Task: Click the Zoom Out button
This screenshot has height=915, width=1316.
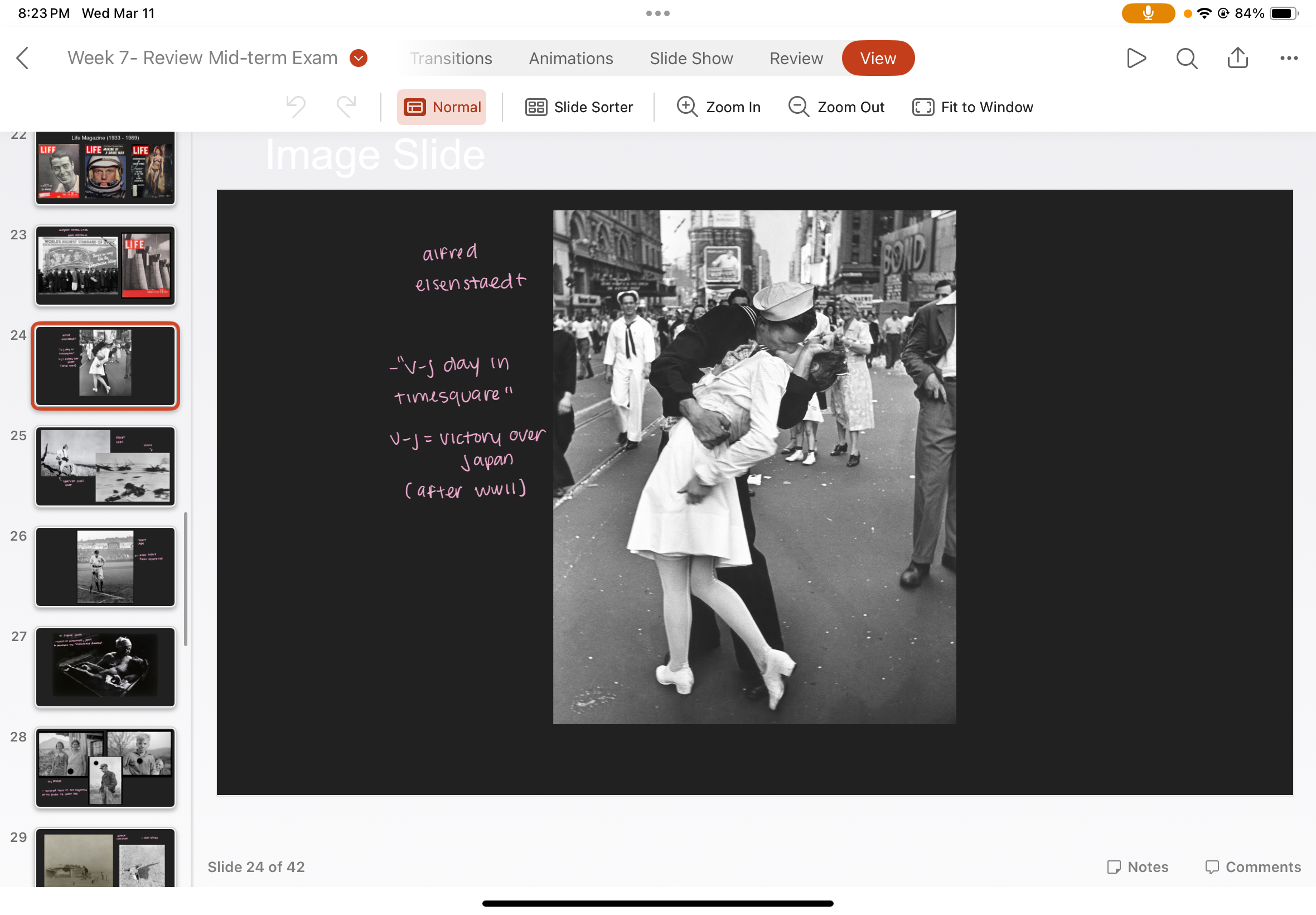Action: click(x=836, y=107)
